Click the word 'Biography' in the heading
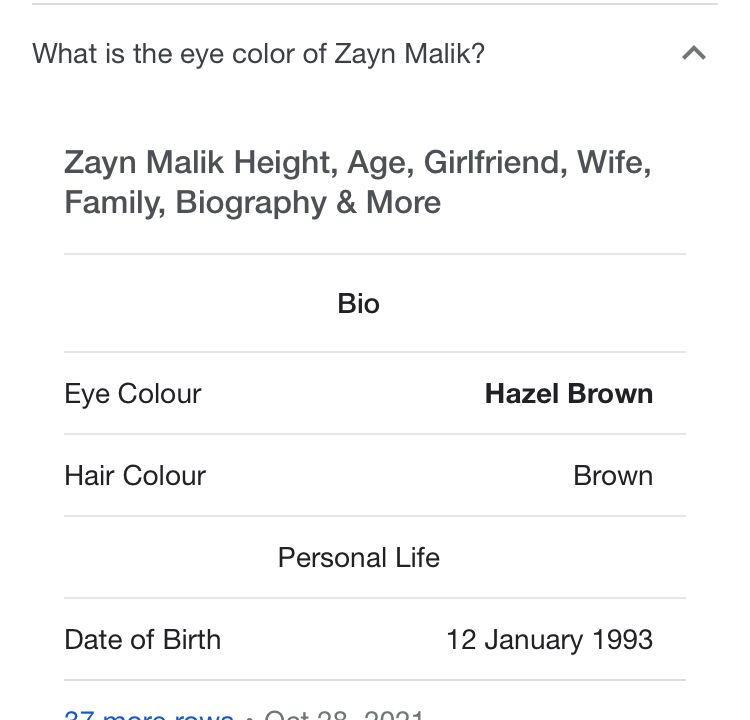 [251, 202]
